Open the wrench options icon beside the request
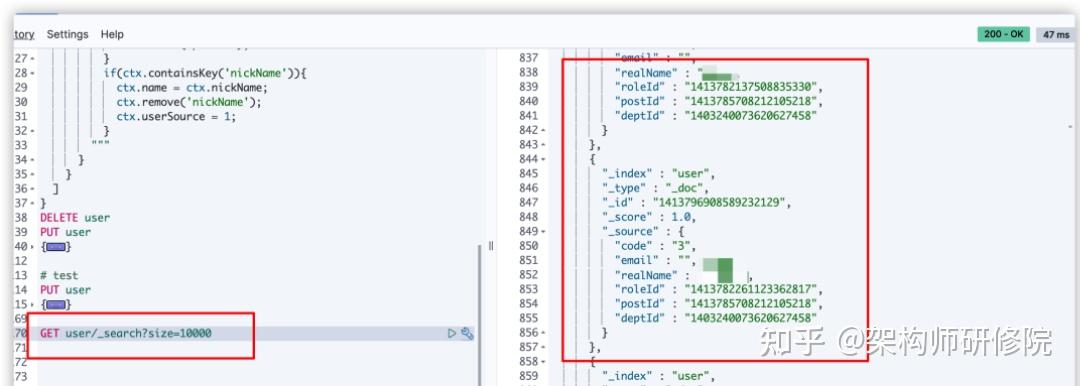The image size is (1080, 386). (x=468, y=334)
